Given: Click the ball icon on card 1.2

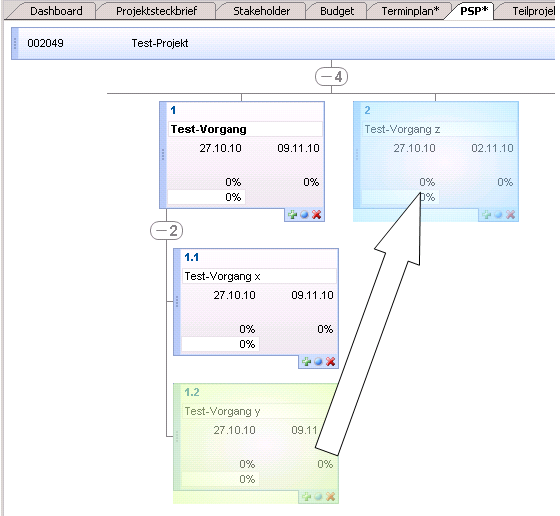Looking at the screenshot, I should coord(318,496).
